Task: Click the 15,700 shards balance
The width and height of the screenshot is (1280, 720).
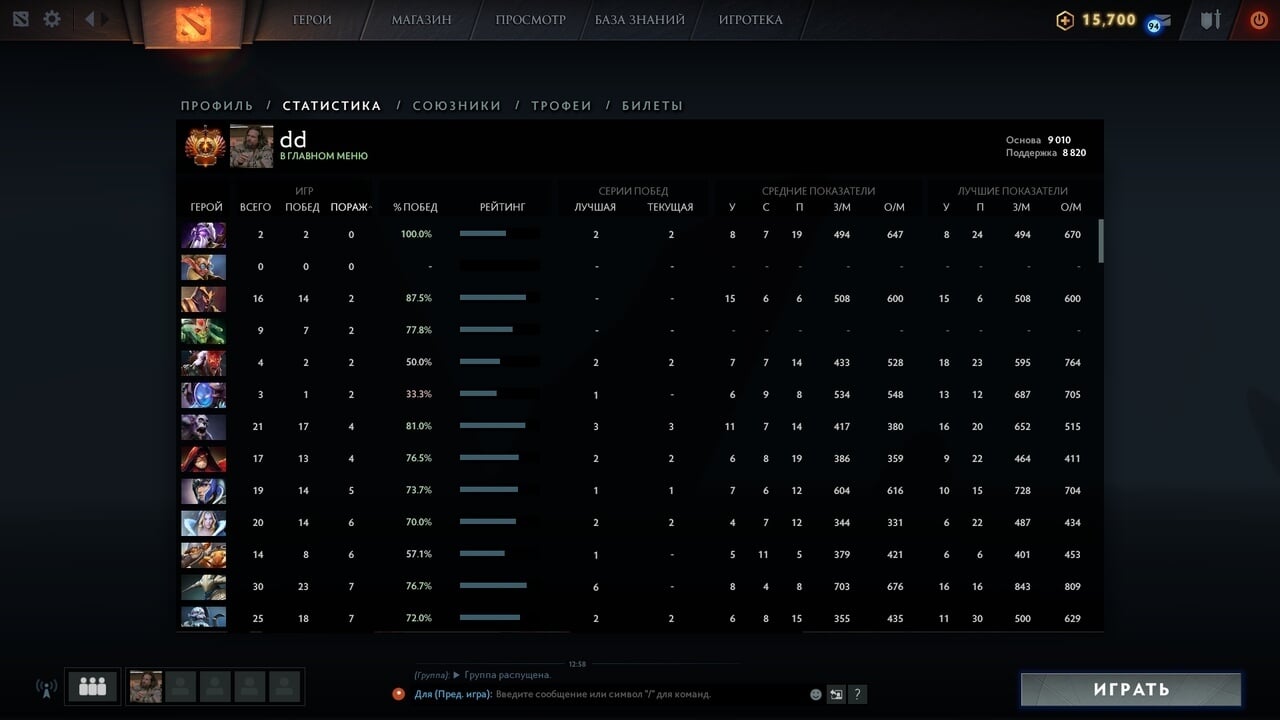Action: [1108, 20]
